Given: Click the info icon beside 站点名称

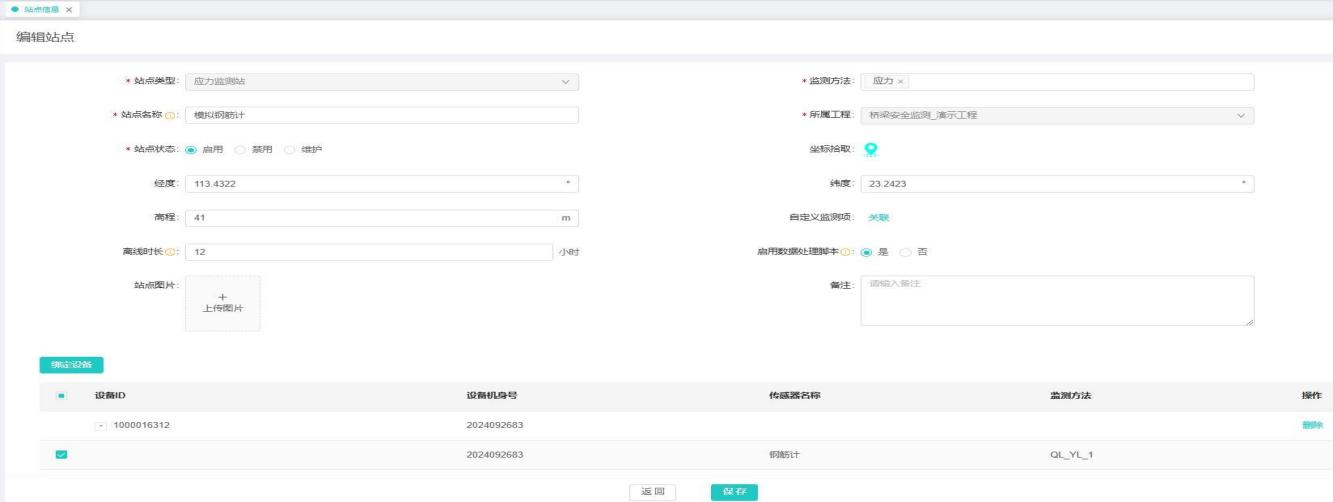Looking at the screenshot, I should pyautogui.click(x=168, y=115).
